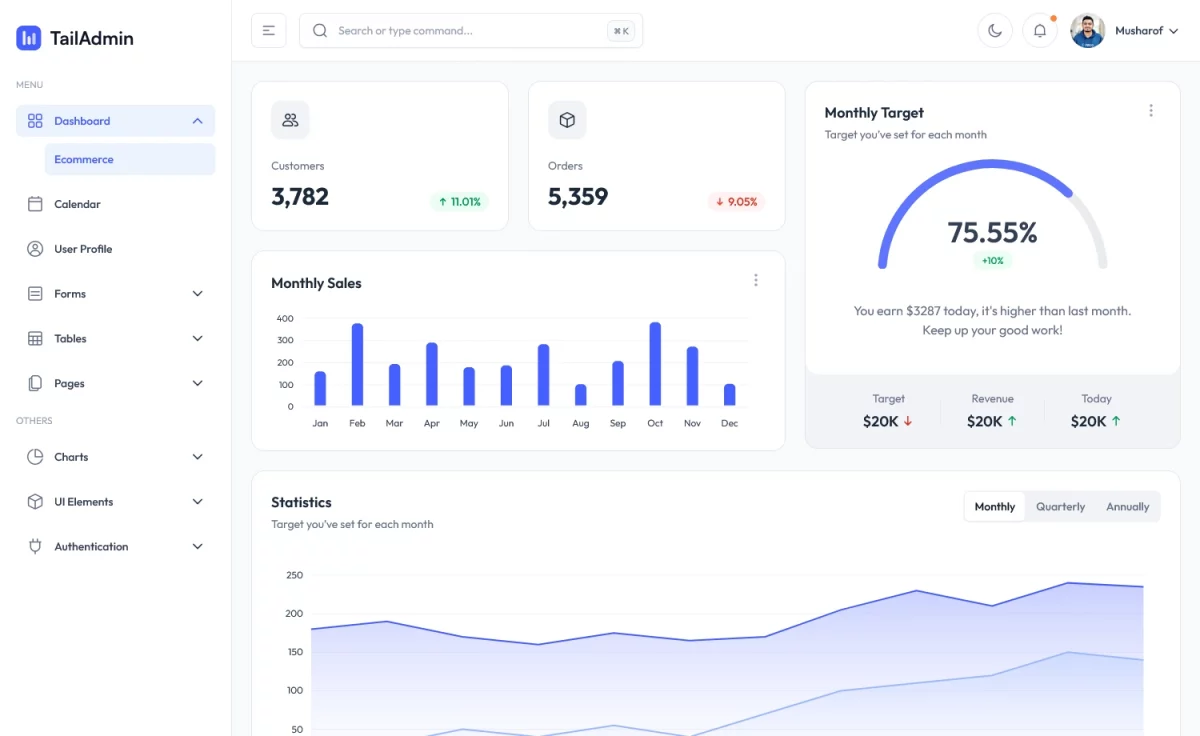This screenshot has width=1200, height=736.
Task: Toggle sidebar with the hamburger menu button
Action: (268, 31)
